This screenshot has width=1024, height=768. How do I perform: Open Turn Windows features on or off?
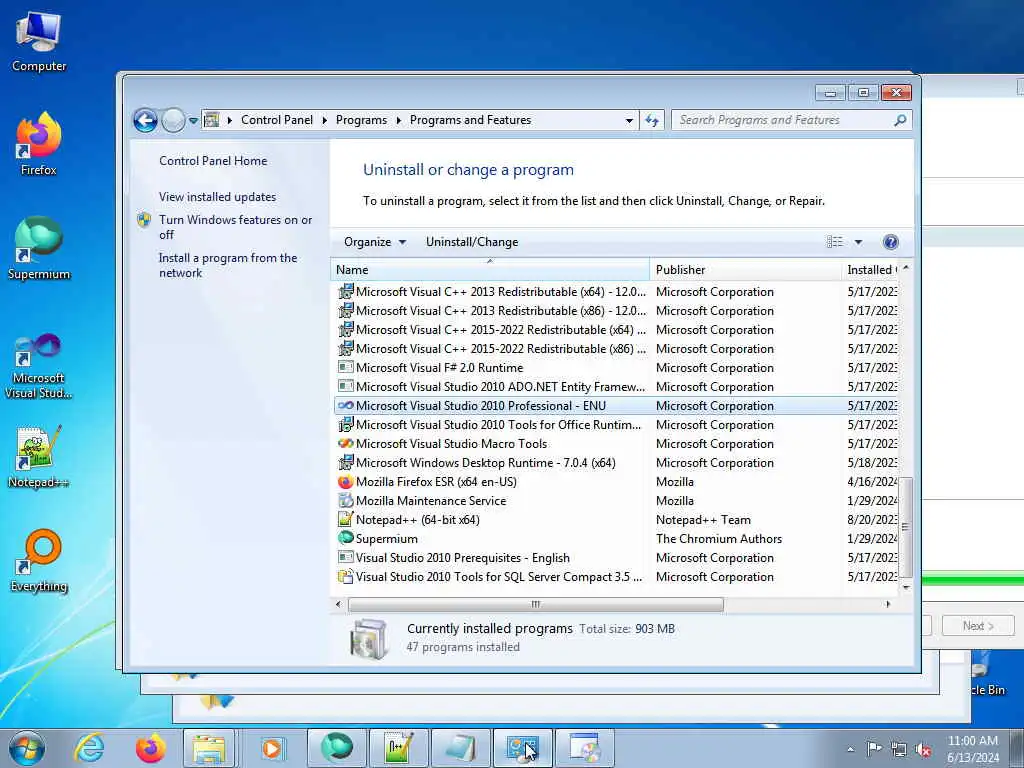click(x=235, y=227)
